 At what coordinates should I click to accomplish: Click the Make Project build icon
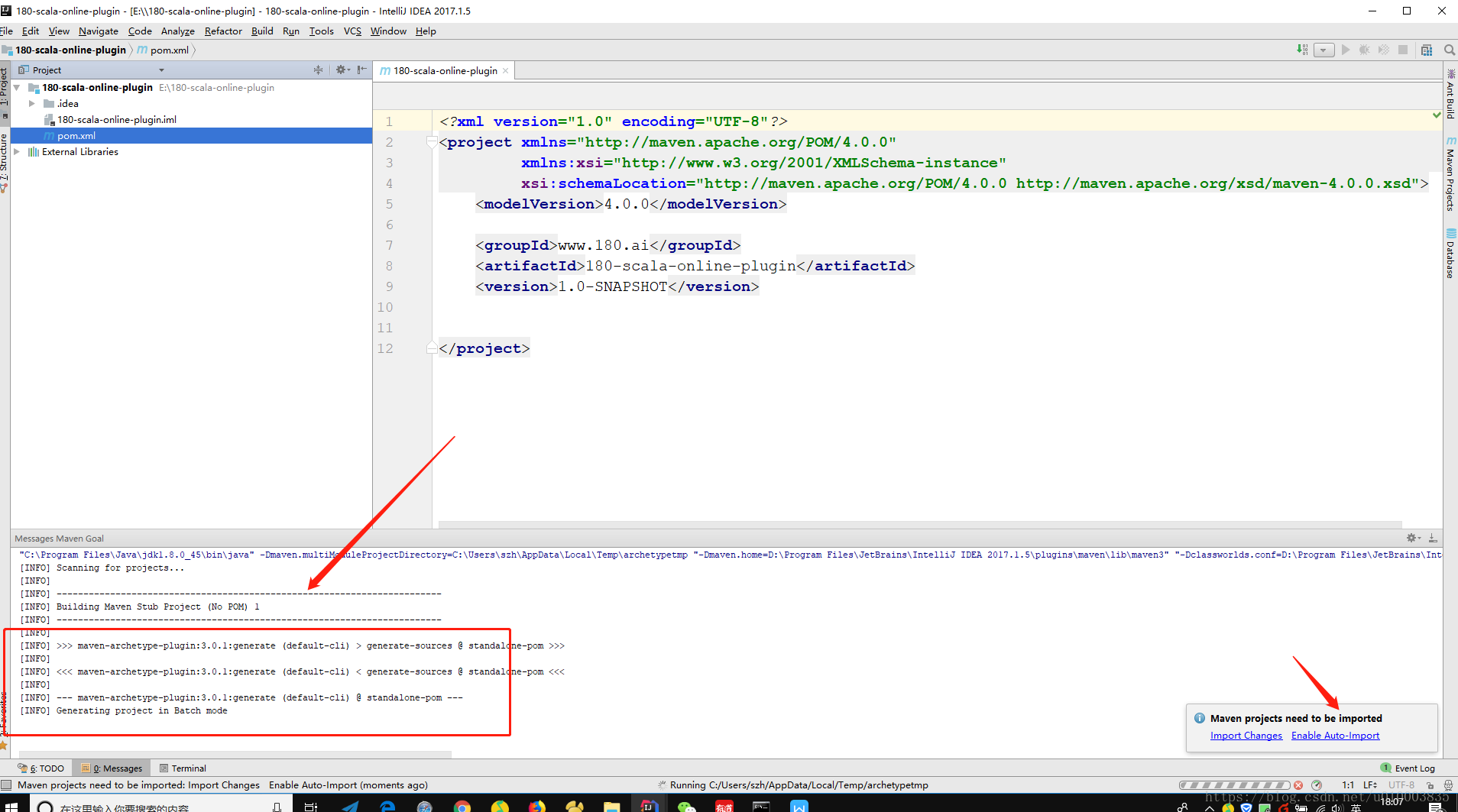pyautogui.click(x=1302, y=50)
